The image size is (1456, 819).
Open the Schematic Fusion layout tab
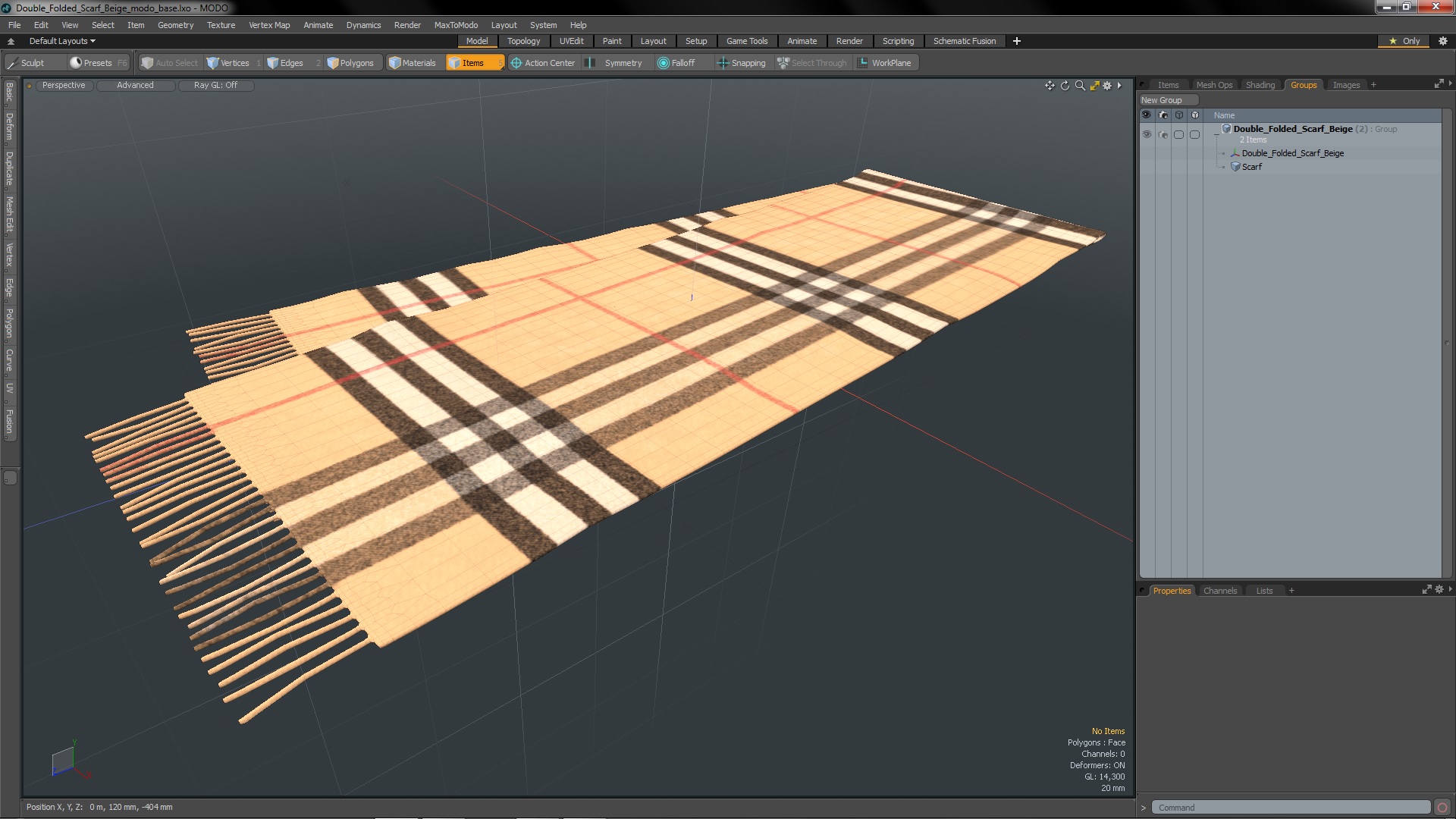pyautogui.click(x=964, y=41)
